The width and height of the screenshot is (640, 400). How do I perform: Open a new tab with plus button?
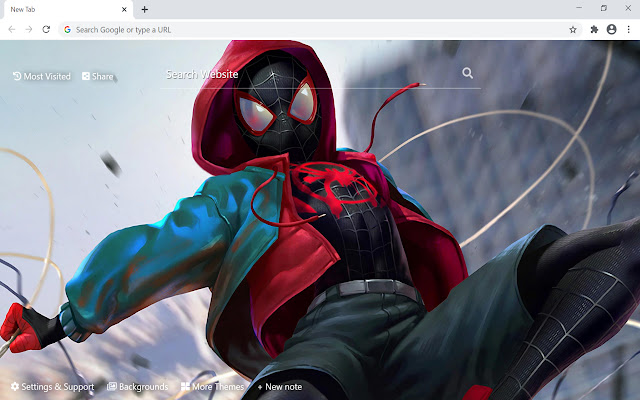[144, 9]
